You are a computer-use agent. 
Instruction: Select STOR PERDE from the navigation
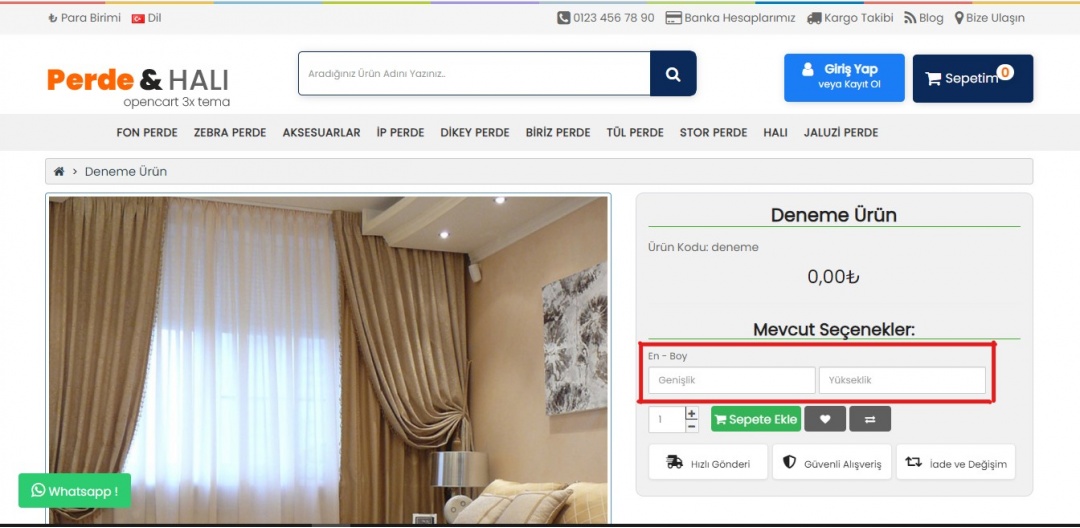click(713, 132)
